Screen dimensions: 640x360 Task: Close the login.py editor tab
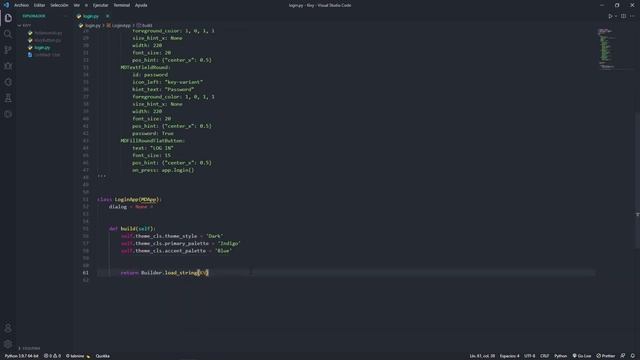point(107,16)
